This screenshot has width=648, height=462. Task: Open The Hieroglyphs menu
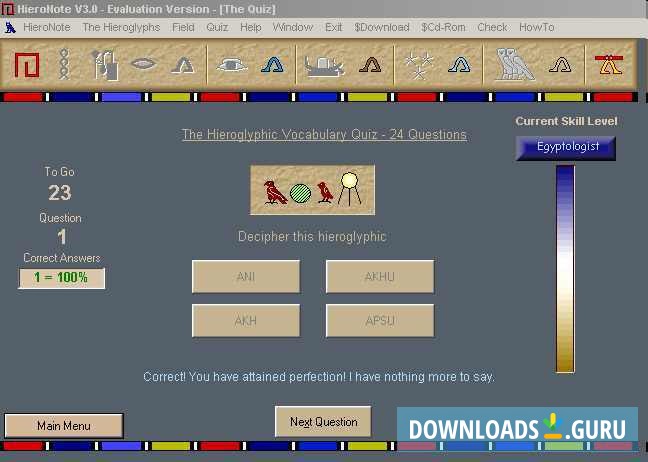[x=121, y=27]
